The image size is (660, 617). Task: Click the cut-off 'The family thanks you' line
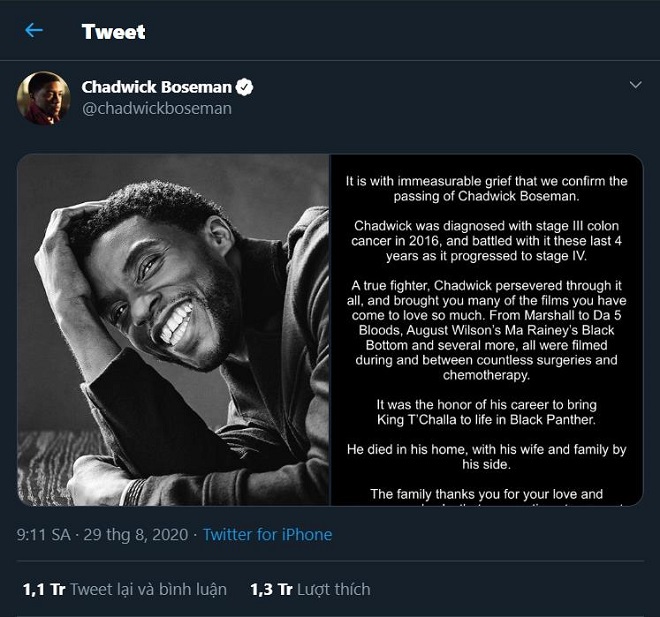487,494
